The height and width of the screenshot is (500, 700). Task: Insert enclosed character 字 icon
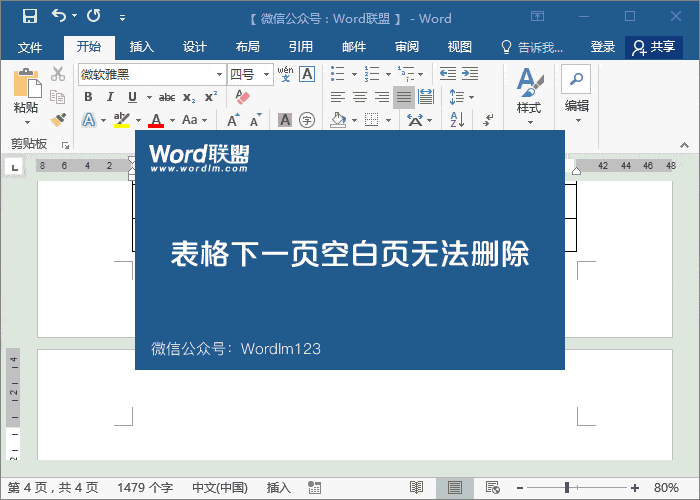[x=307, y=120]
